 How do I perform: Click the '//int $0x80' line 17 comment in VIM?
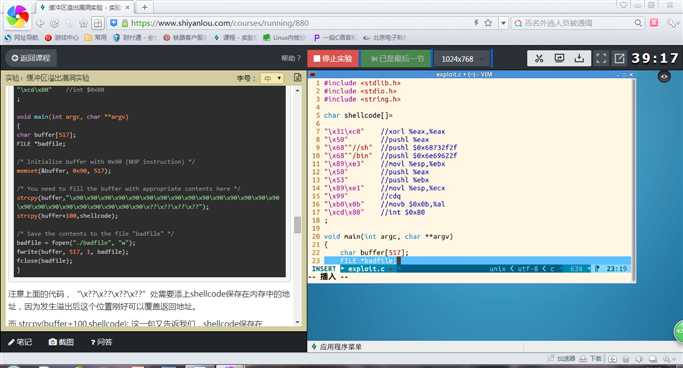click(x=402, y=213)
